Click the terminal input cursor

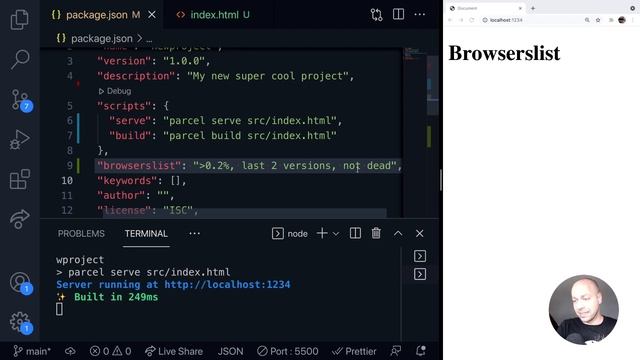[x=59, y=309]
